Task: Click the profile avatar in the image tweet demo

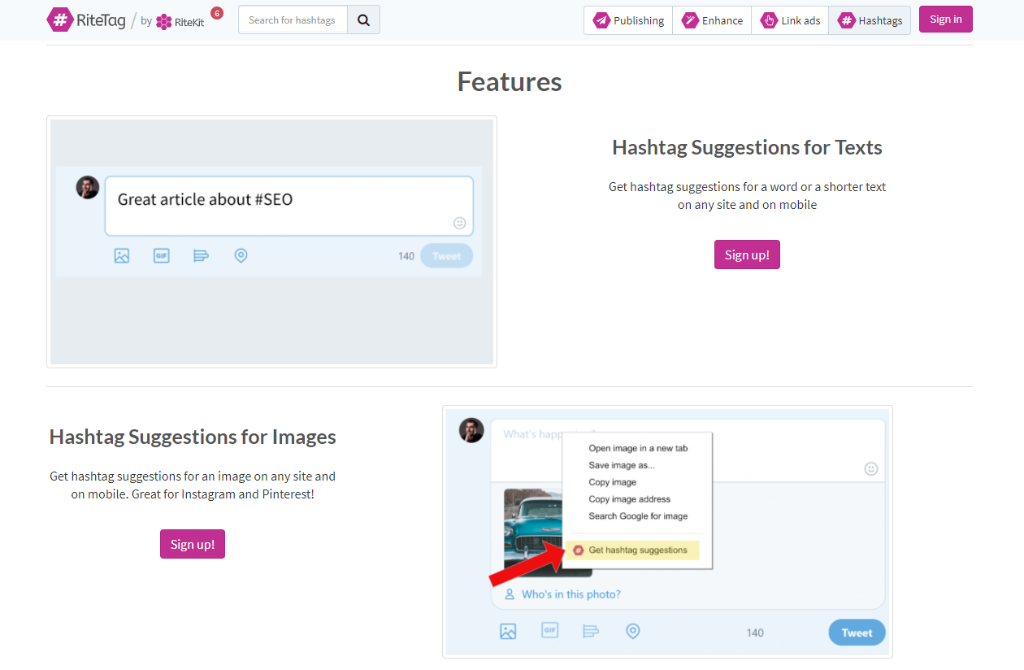Action: point(472,430)
